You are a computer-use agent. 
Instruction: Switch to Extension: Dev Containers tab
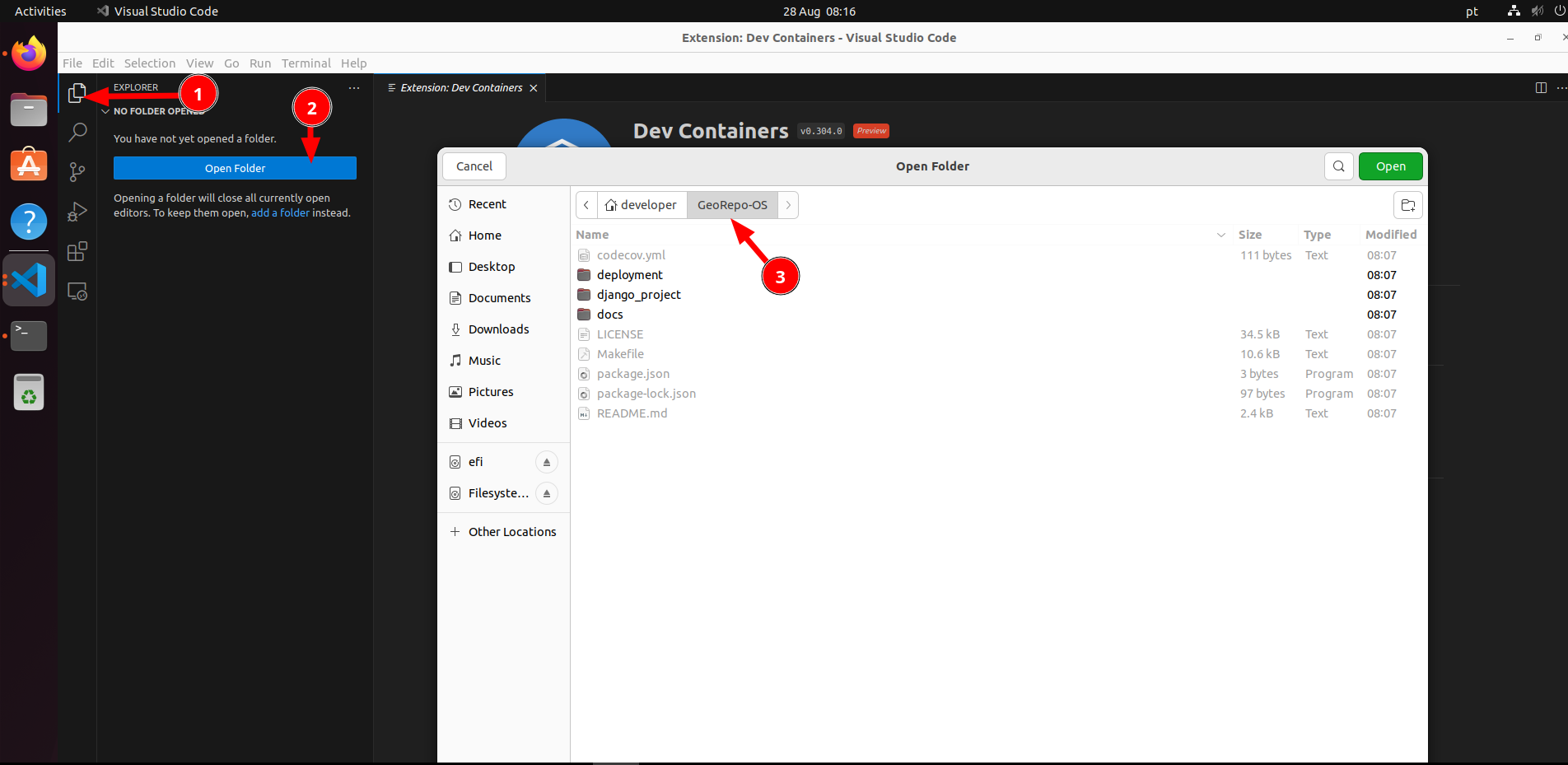pos(461,88)
